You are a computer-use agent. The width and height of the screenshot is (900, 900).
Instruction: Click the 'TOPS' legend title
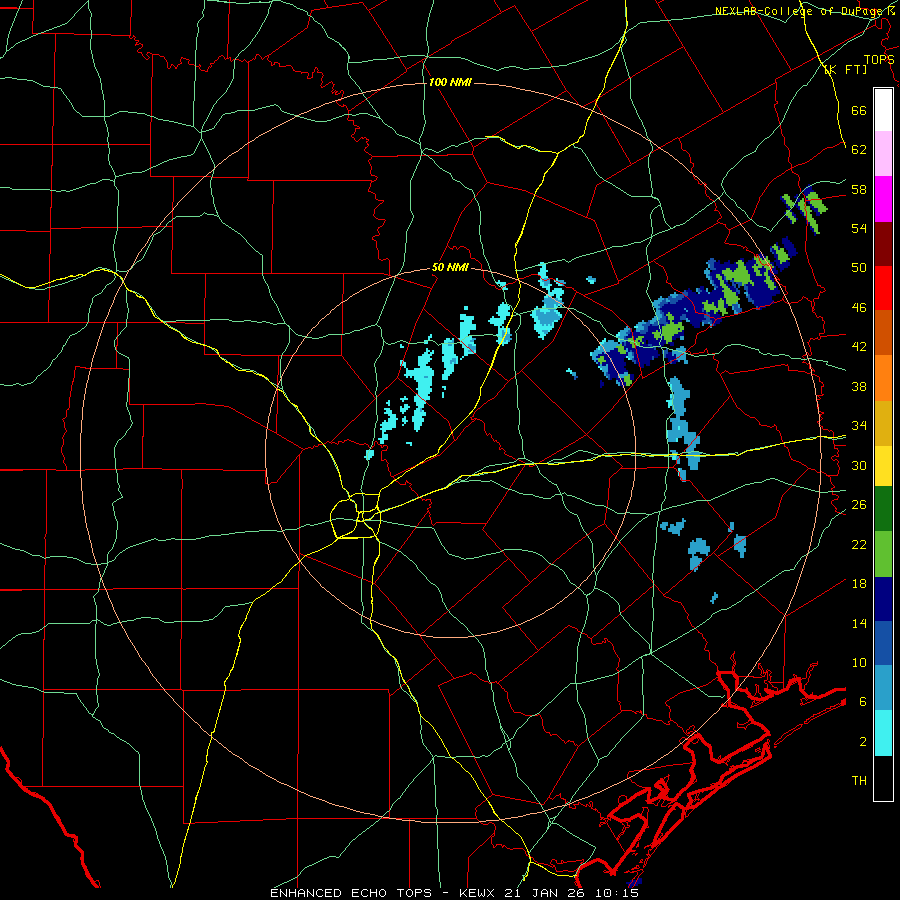click(x=879, y=59)
